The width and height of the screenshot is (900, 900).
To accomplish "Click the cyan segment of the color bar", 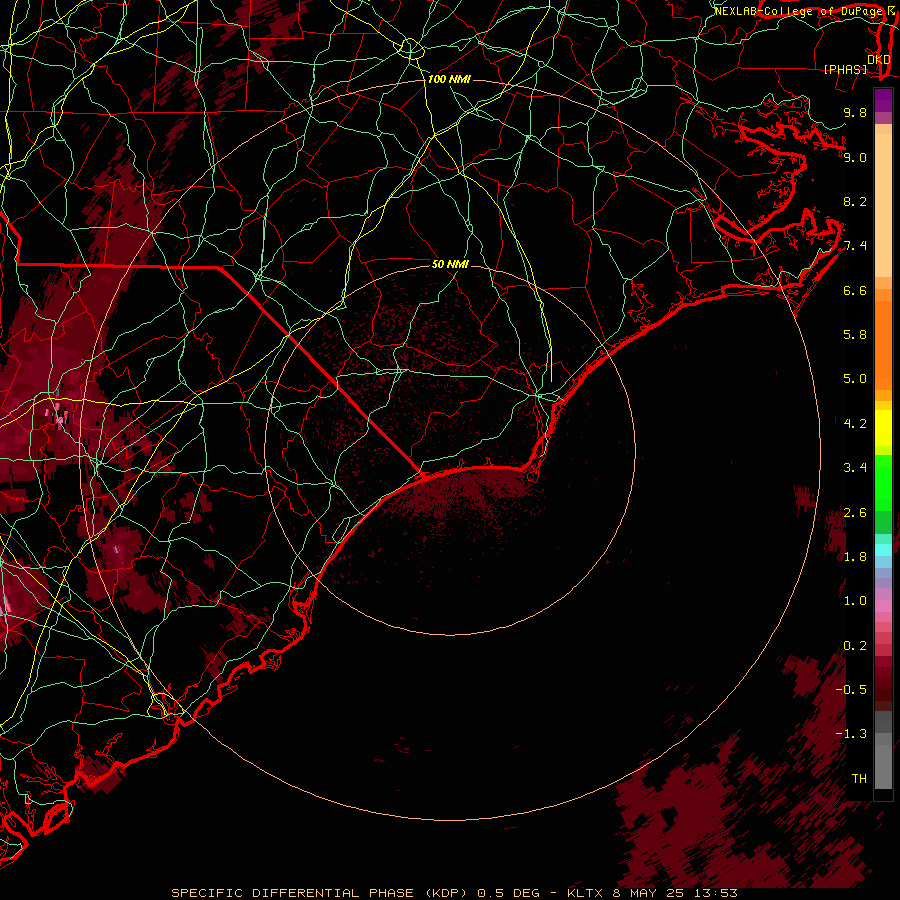I will pos(883,550).
